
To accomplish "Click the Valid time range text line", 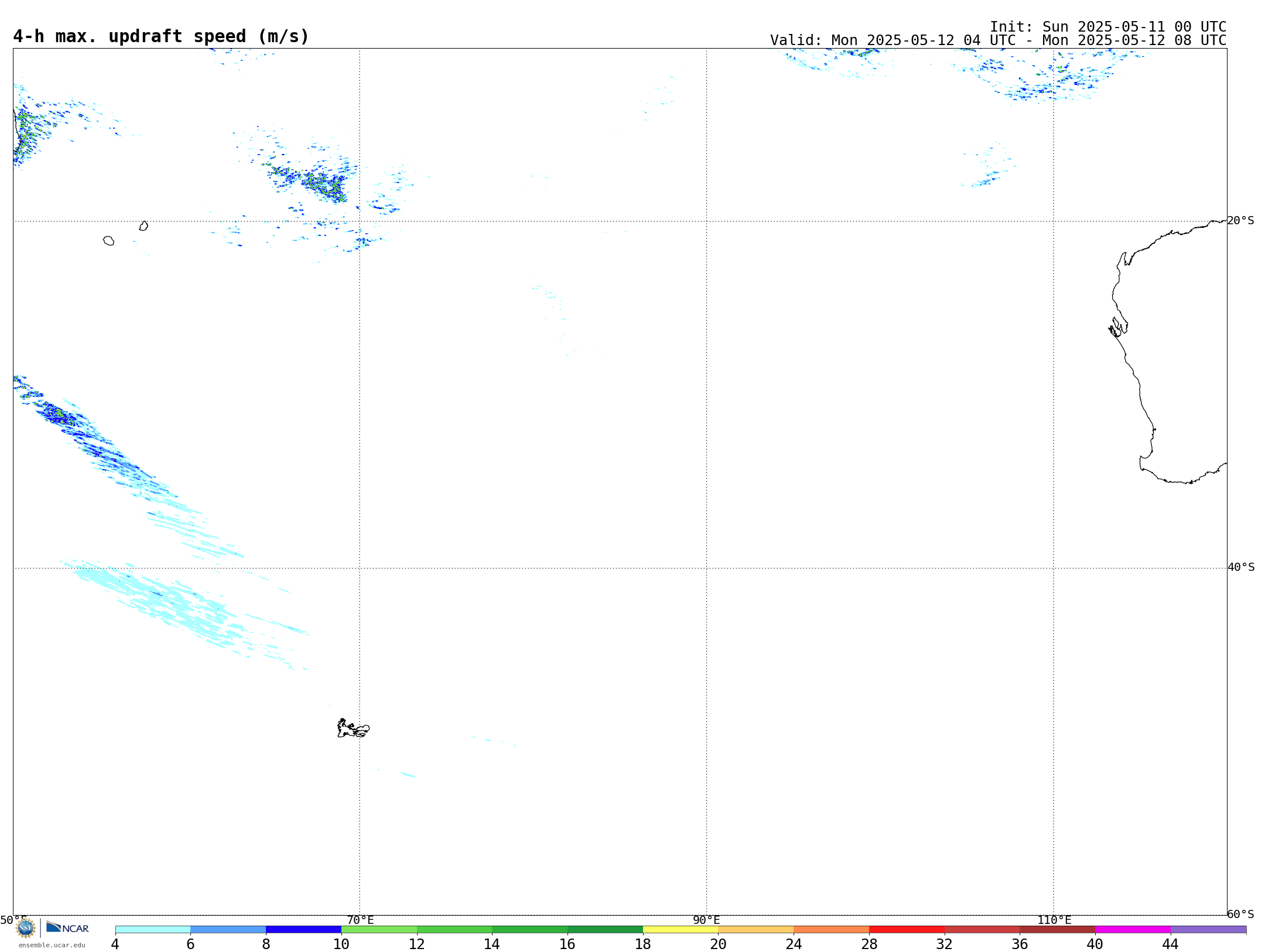I will tap(998, 40).
